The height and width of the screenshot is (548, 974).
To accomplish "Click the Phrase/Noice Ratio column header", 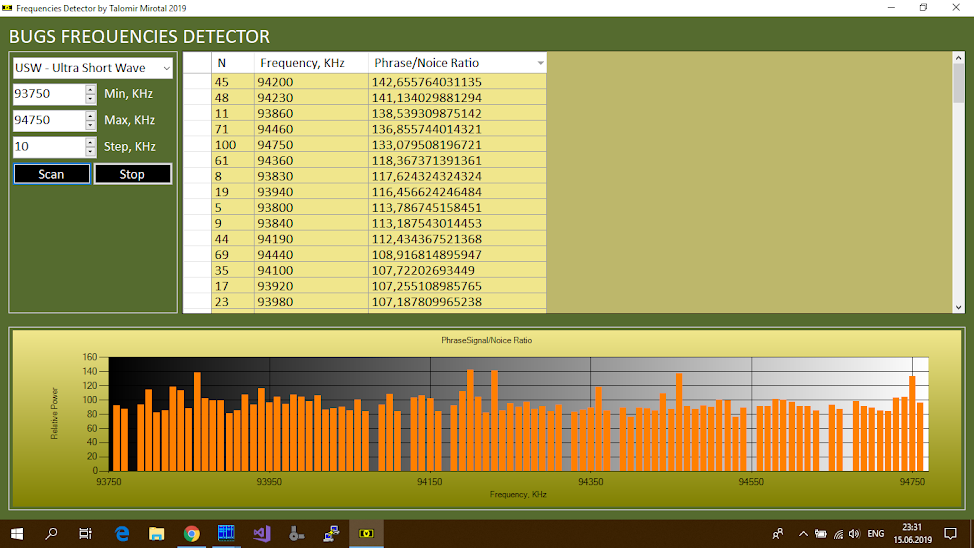I will (x=457, y=63).
